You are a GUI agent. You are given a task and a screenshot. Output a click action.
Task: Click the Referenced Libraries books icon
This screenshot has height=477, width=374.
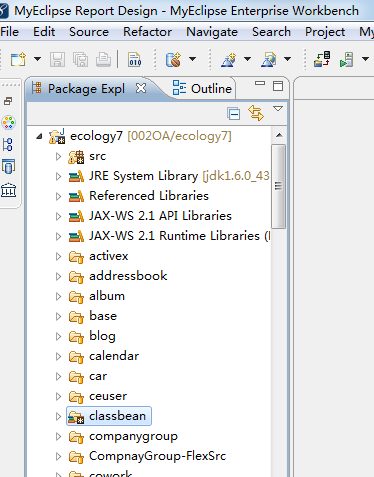[76, 196]
